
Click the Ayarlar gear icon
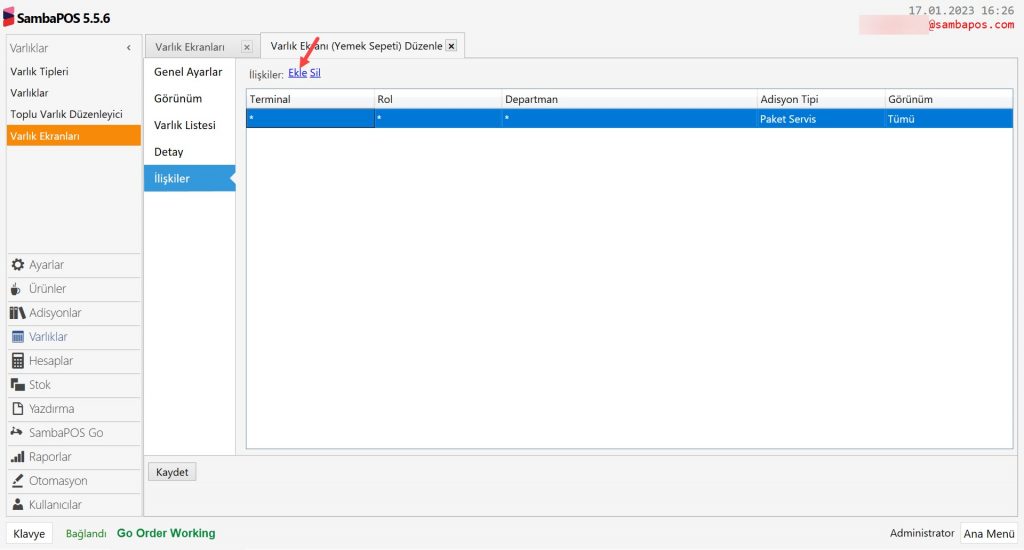tap(18, 265)
